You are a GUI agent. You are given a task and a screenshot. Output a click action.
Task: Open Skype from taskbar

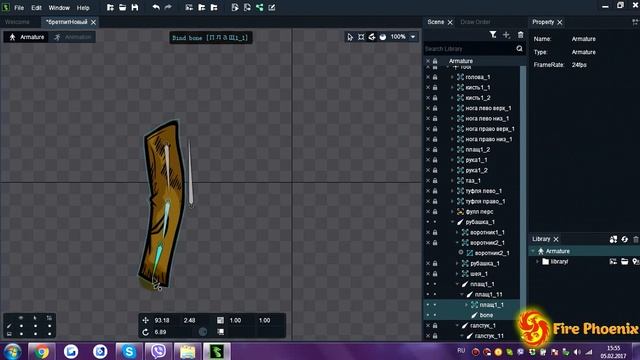pyautogui.click(x=129, y=351)
